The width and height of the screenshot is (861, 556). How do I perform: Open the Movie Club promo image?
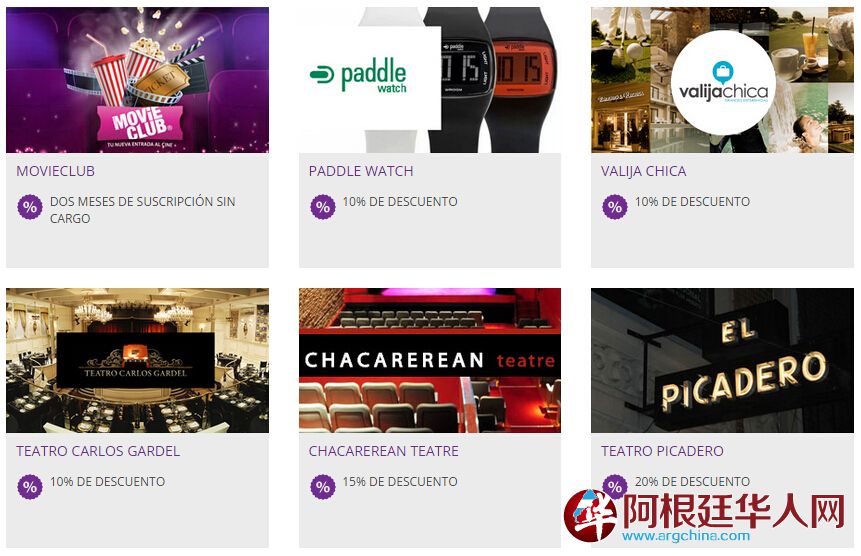pyautogui.click(x=137, y=80)
